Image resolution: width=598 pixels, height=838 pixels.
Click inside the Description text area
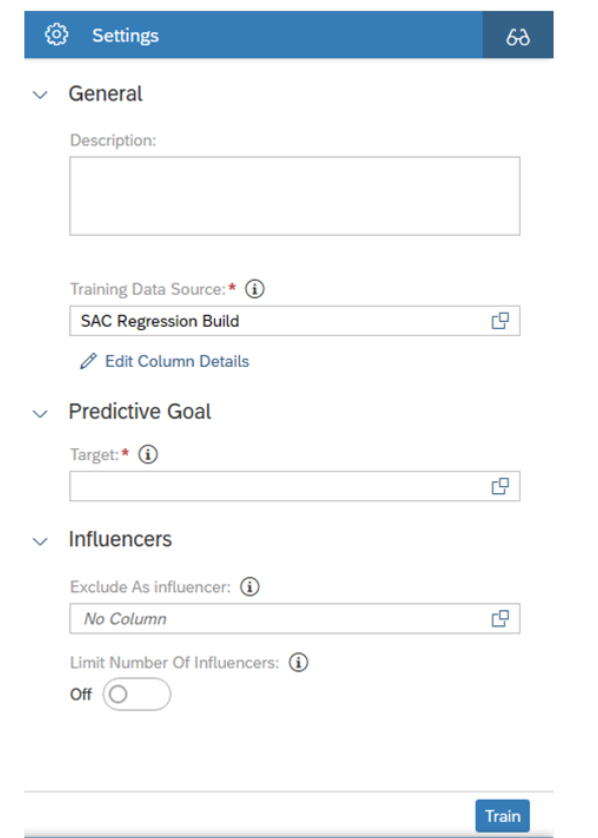294,196
